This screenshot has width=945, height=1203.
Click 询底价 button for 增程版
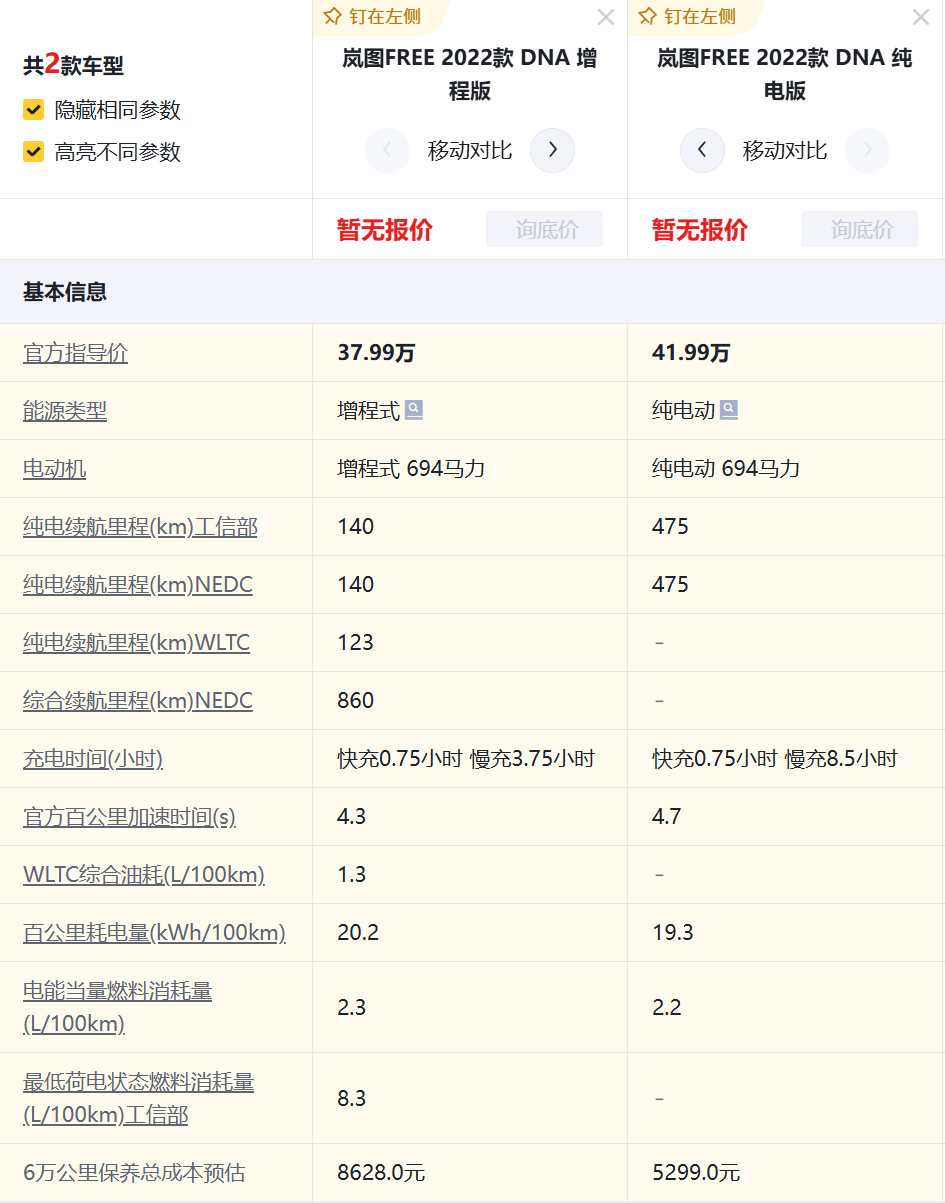pos(544,229)
